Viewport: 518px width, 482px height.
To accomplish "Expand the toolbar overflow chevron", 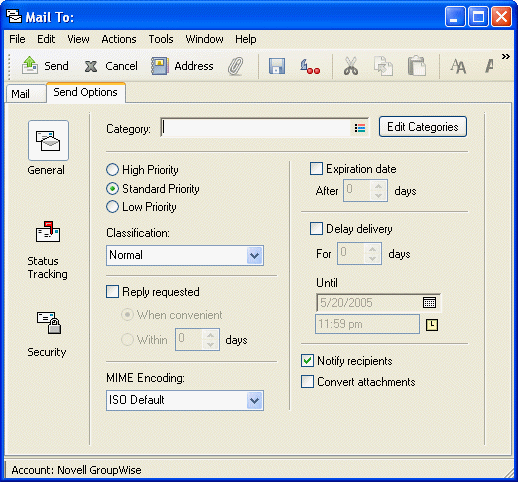I will (506, 56).
